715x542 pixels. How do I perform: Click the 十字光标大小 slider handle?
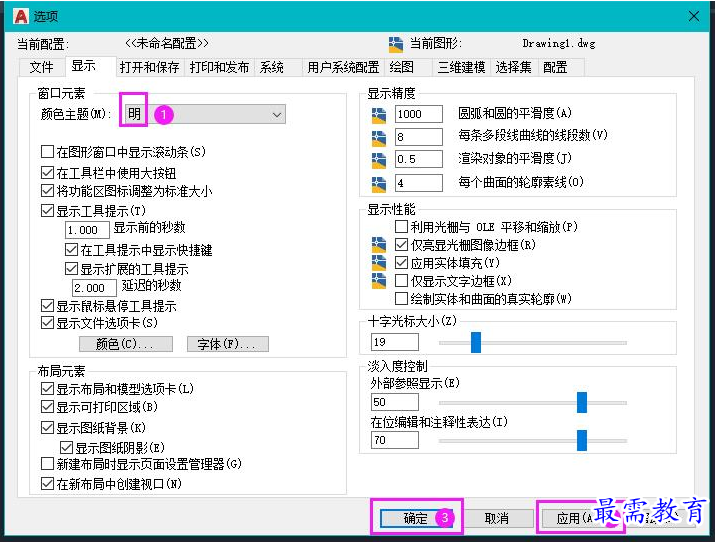476,342
